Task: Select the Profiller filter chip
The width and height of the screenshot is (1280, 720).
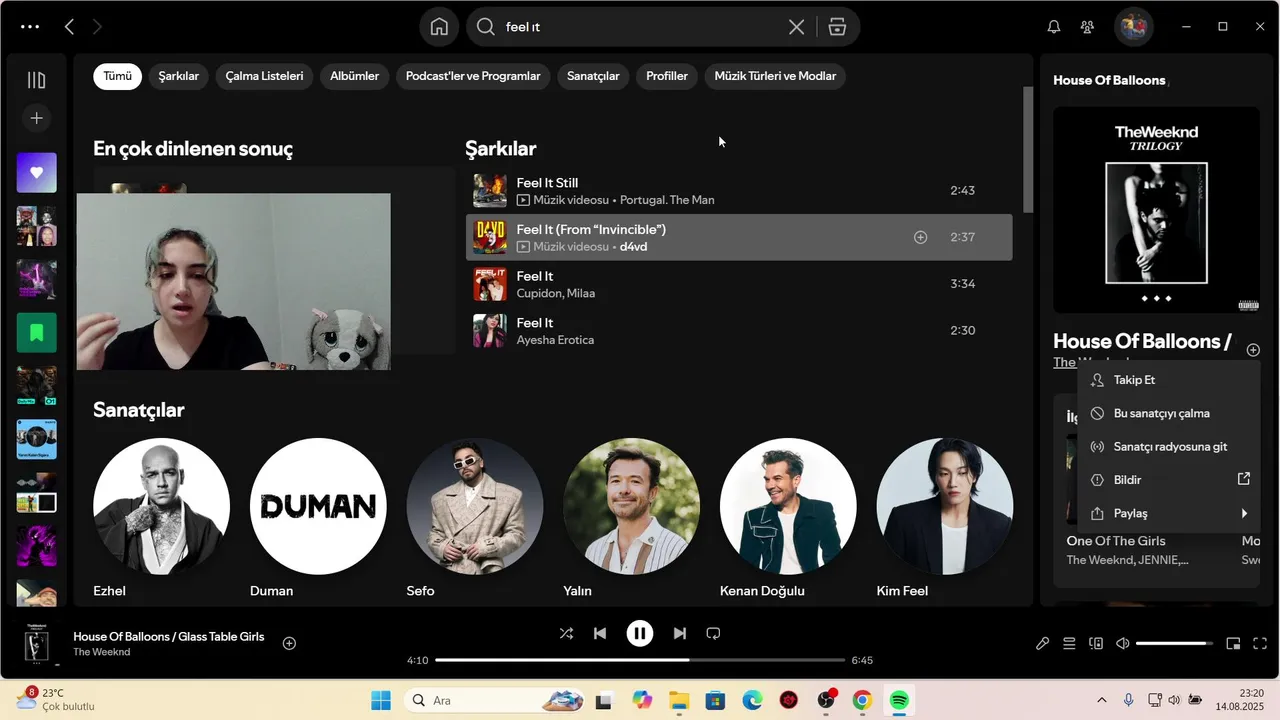Action: pyautogui.click(x=667, y=76)
